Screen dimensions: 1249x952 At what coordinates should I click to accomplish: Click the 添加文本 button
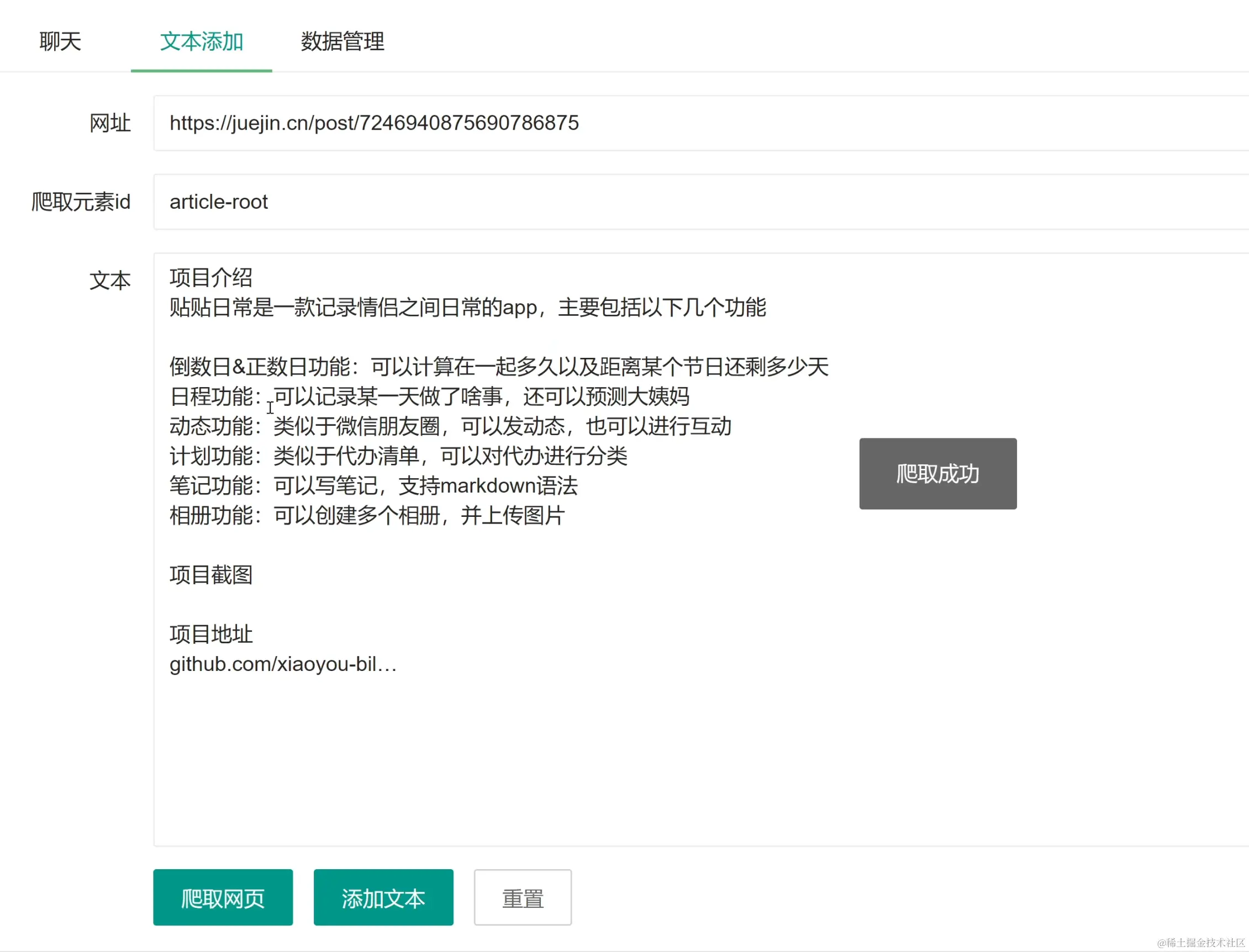pyautogui.click(x=383, y=898)
